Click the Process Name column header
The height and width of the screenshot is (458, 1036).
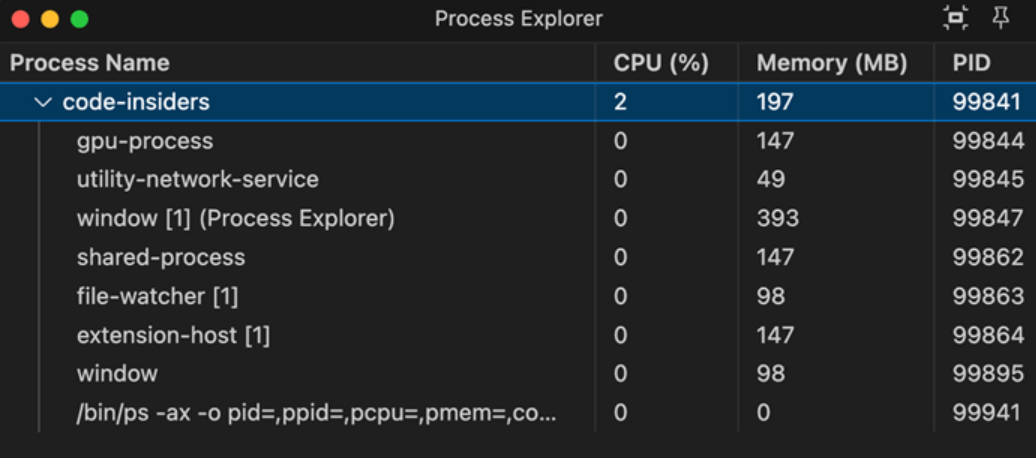[90, 63]
